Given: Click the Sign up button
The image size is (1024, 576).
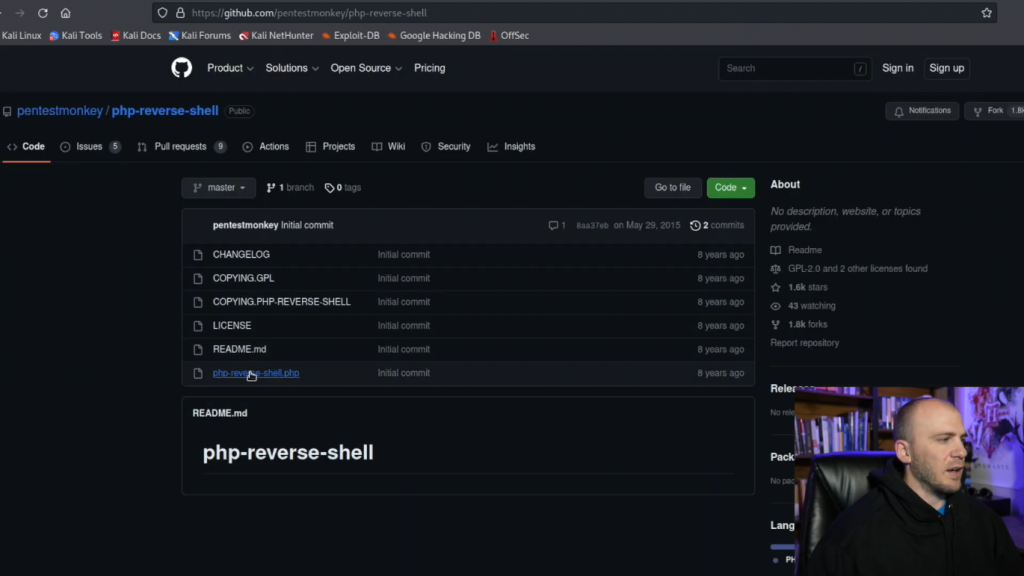Looking at the screenshot, I should click(946, 68).
